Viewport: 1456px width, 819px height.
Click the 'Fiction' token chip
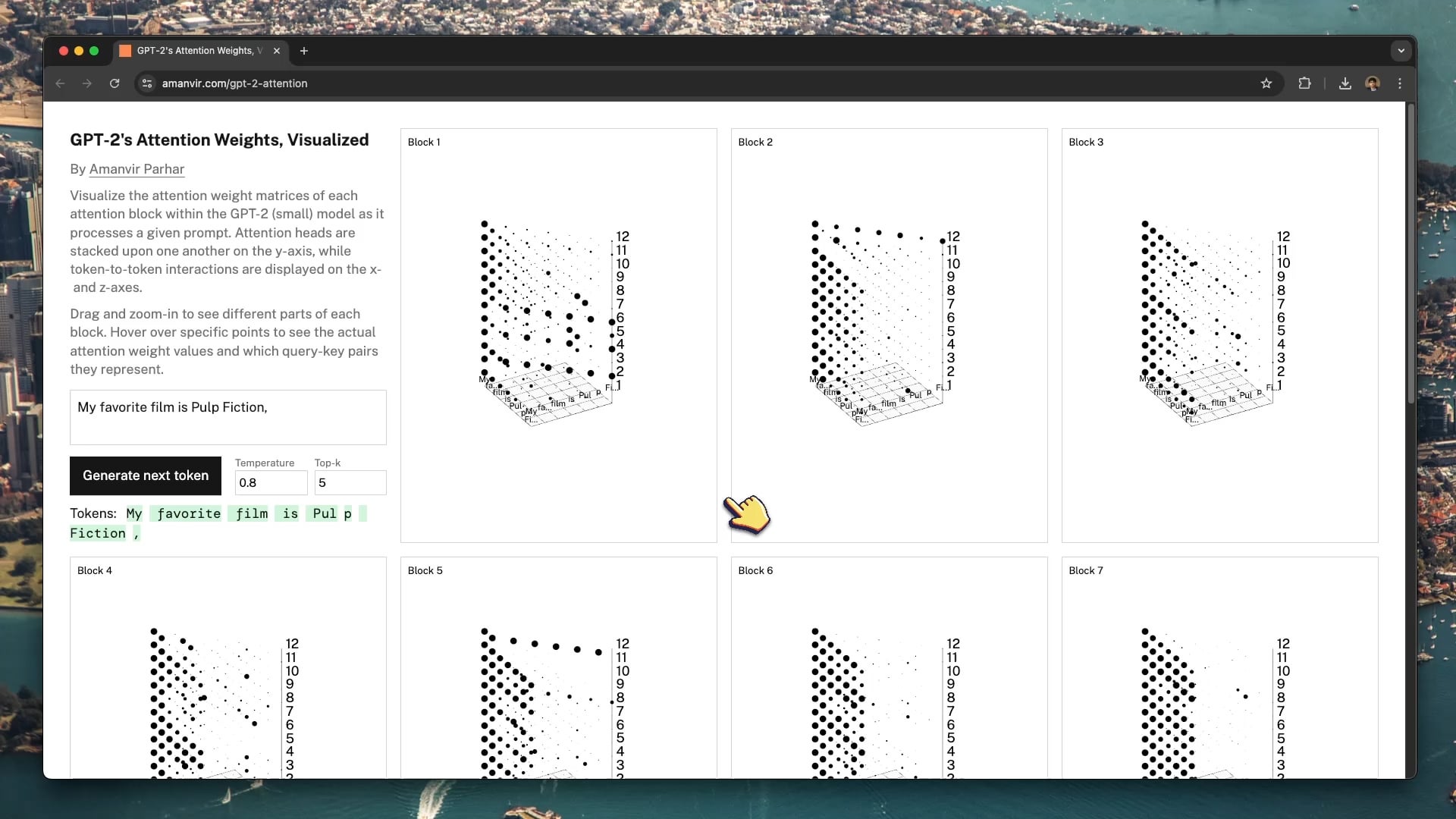click(98, 533)
